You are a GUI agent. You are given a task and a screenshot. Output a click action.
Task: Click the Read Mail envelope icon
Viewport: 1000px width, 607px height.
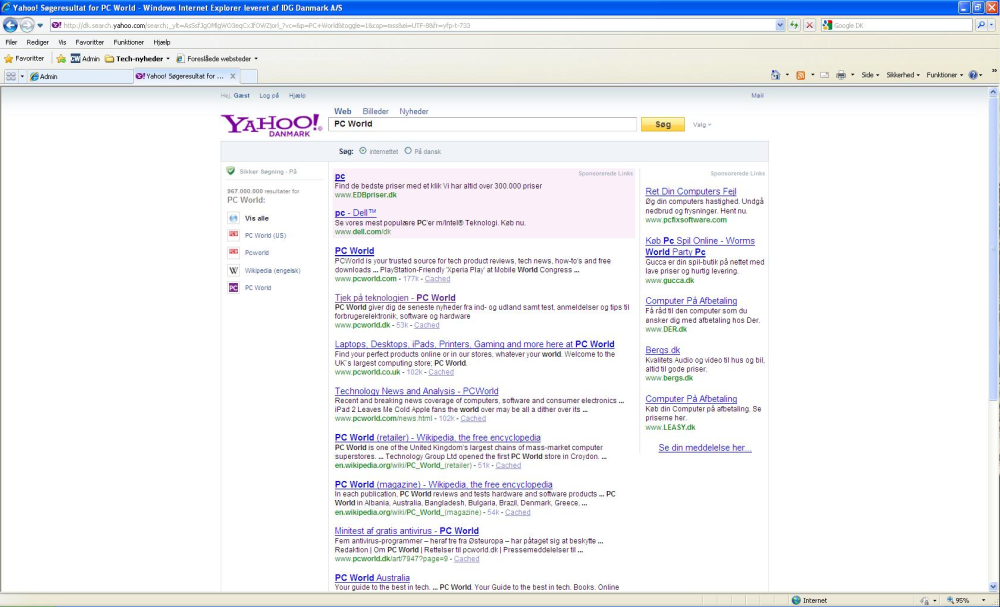click(x=824, y=75)
